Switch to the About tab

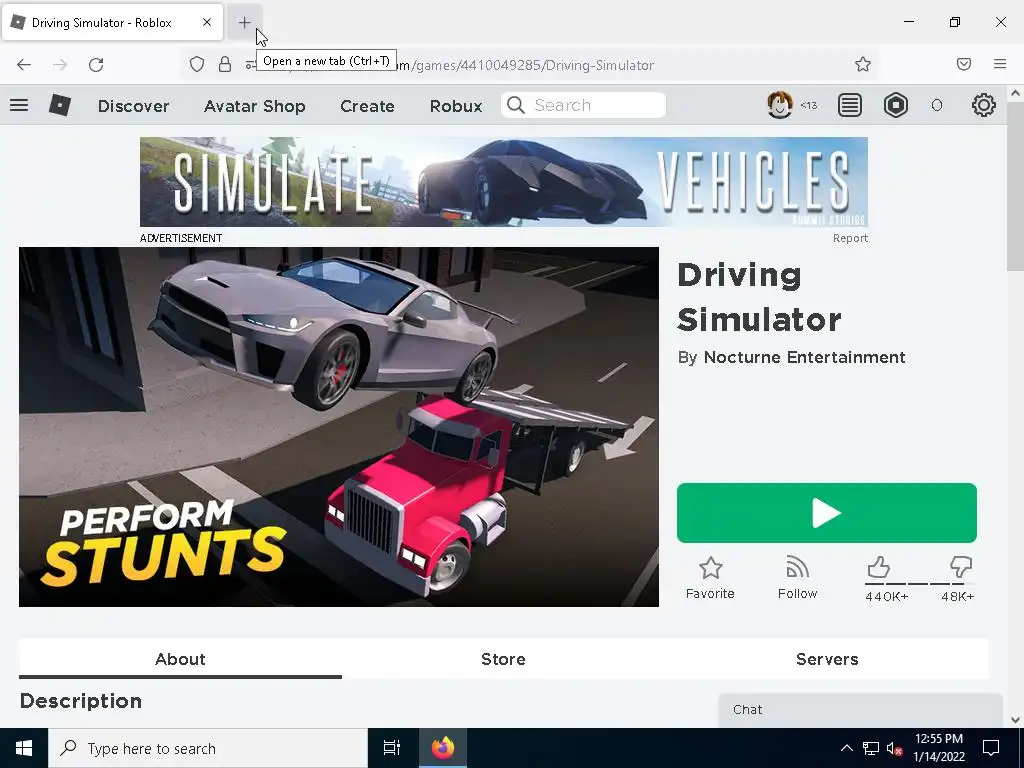[x=180, y=659]
